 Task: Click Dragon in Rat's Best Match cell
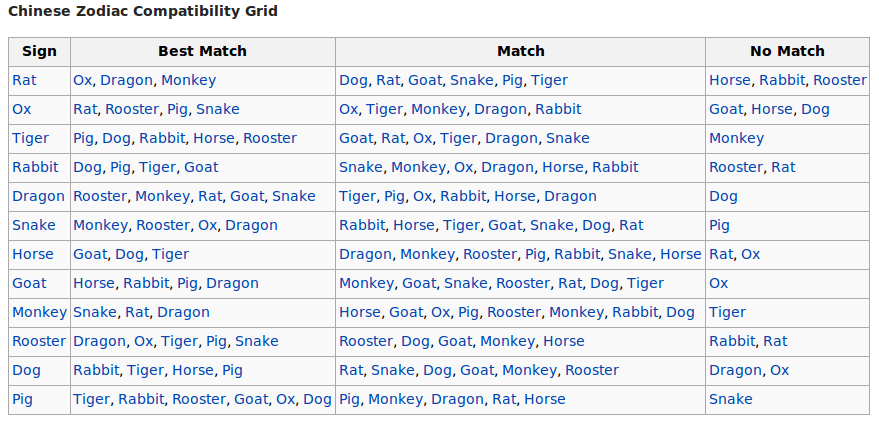(x=126, y=81)
